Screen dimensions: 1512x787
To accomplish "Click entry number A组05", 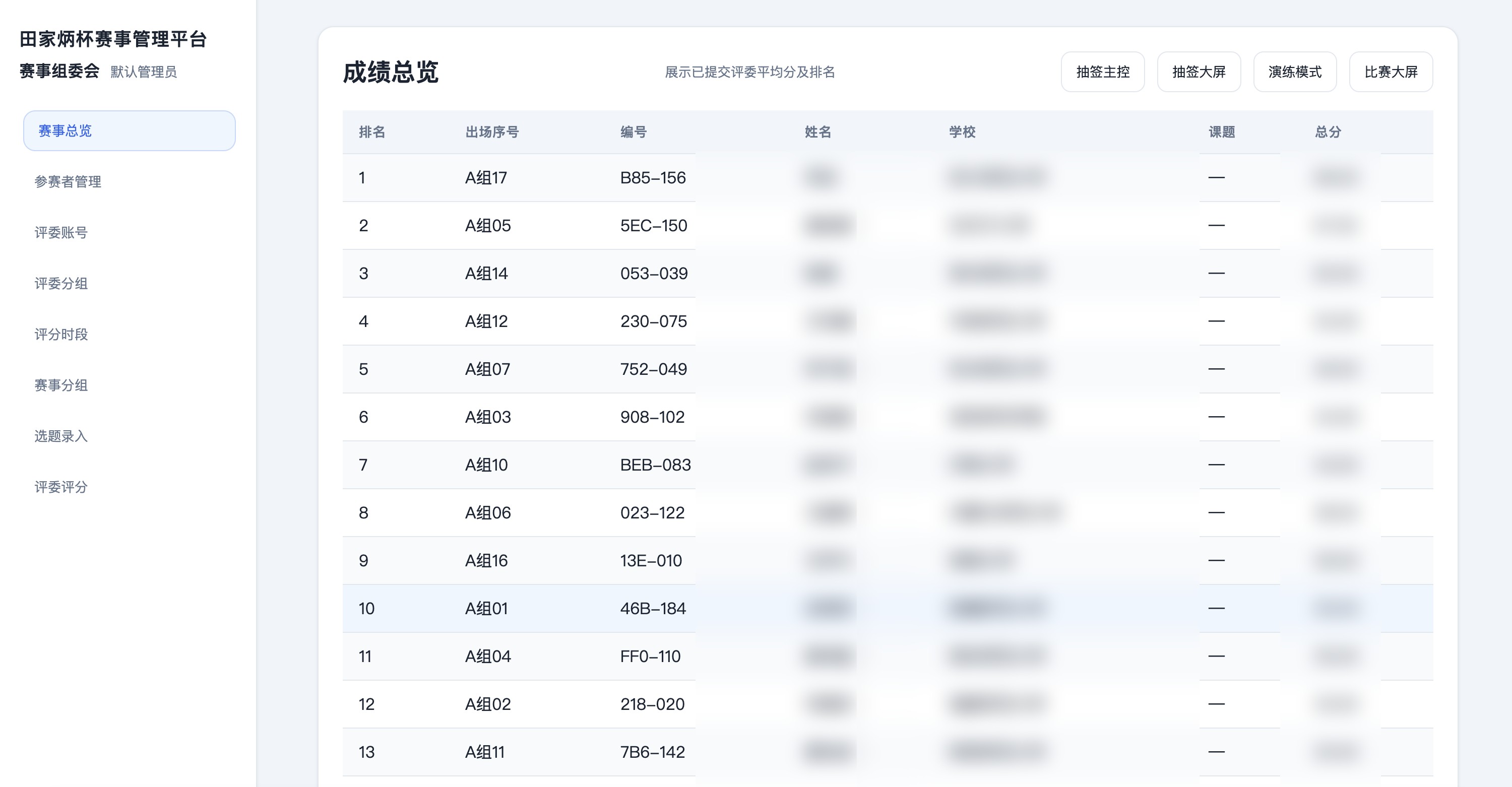I will [x=488, y=225].
